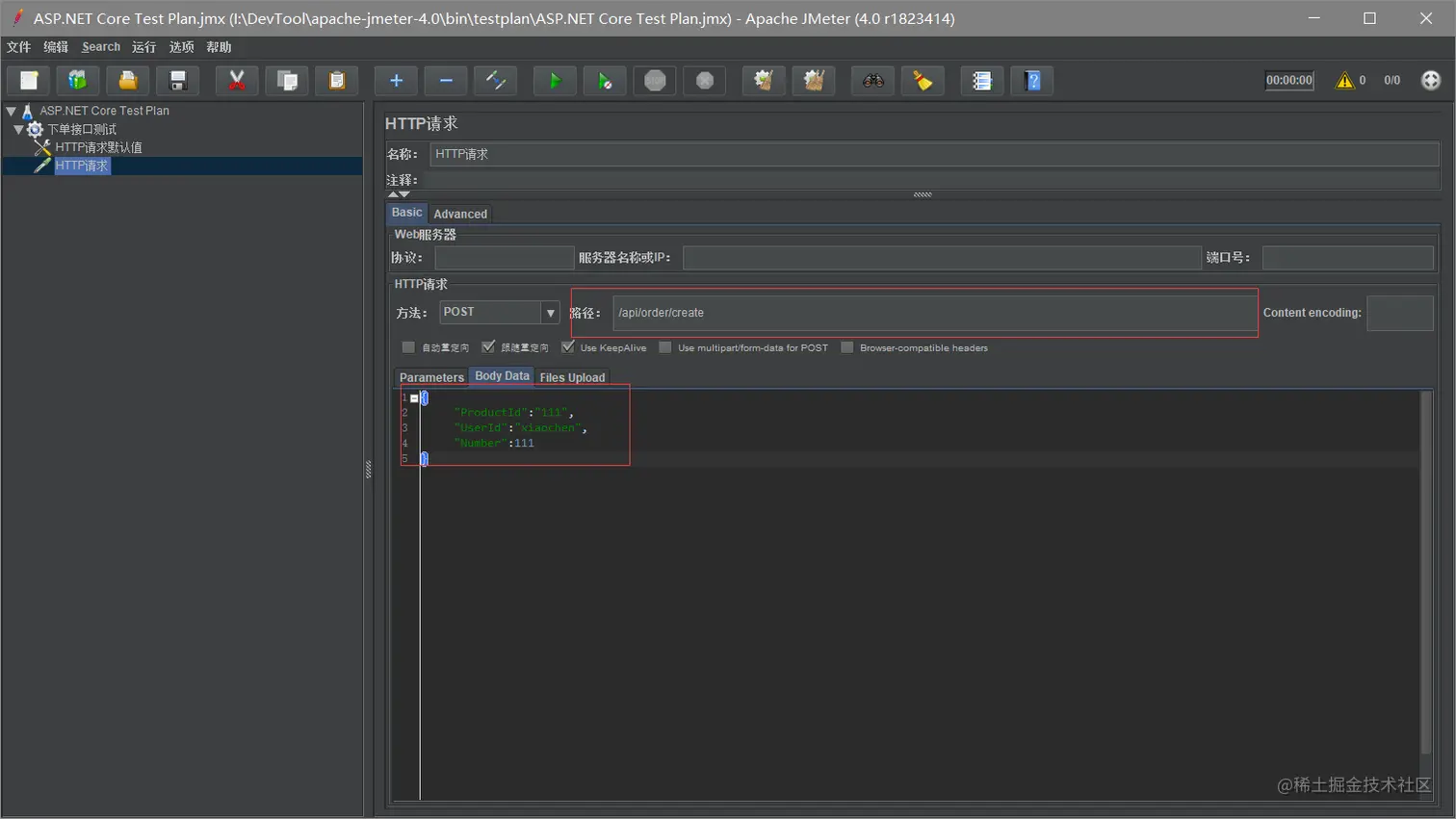Toggle the Use KeepAlive checkbox
Viewport: 1456px width, 819px height.
point(568,347)
